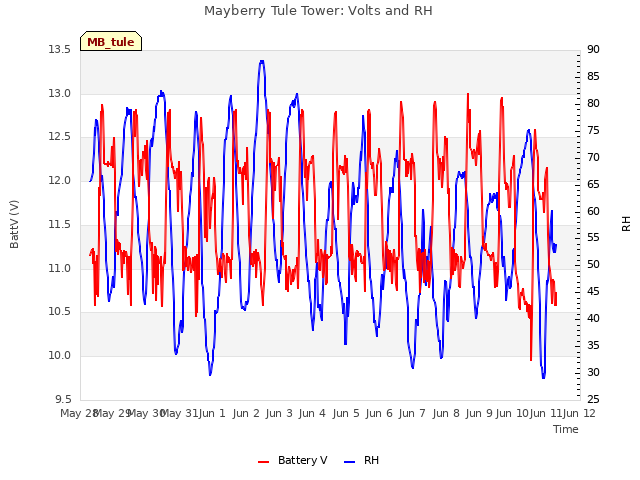Screen dimensions: 640x480
Task: Click the 13.5 left axis value
Action: [x=60, y=50]
